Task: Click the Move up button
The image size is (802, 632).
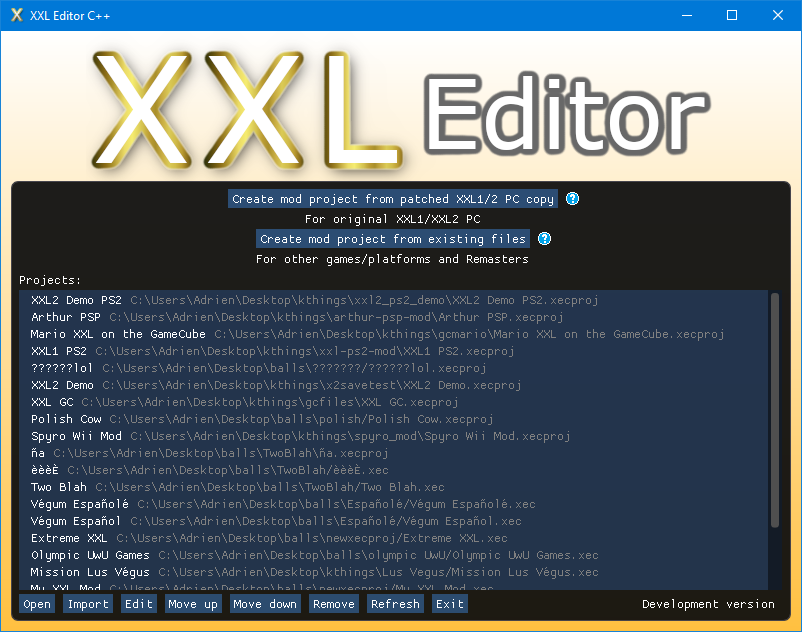Action: 193,604
